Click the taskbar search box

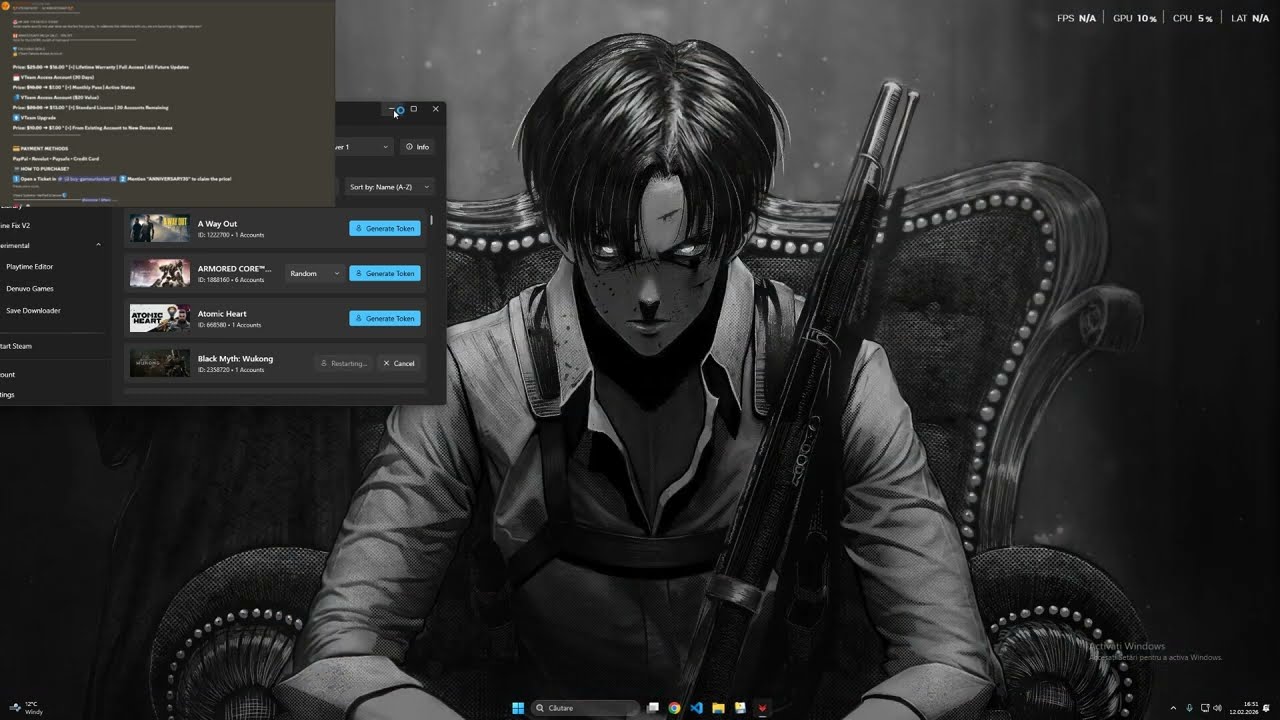click(x=585, y=708)
